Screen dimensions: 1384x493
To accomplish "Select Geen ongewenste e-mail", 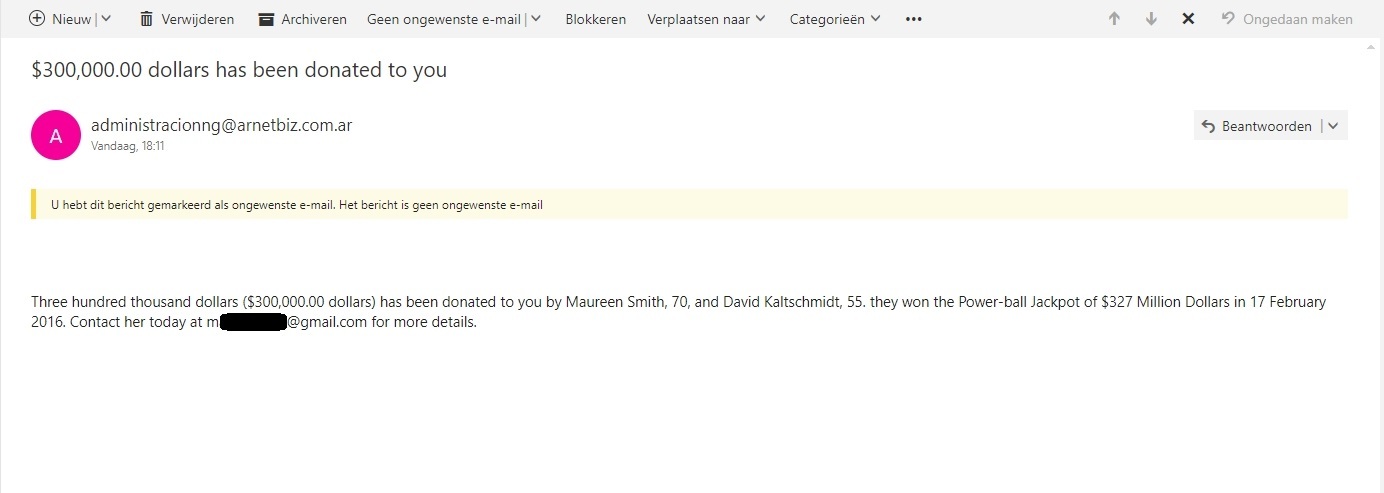I will point(443,19).
